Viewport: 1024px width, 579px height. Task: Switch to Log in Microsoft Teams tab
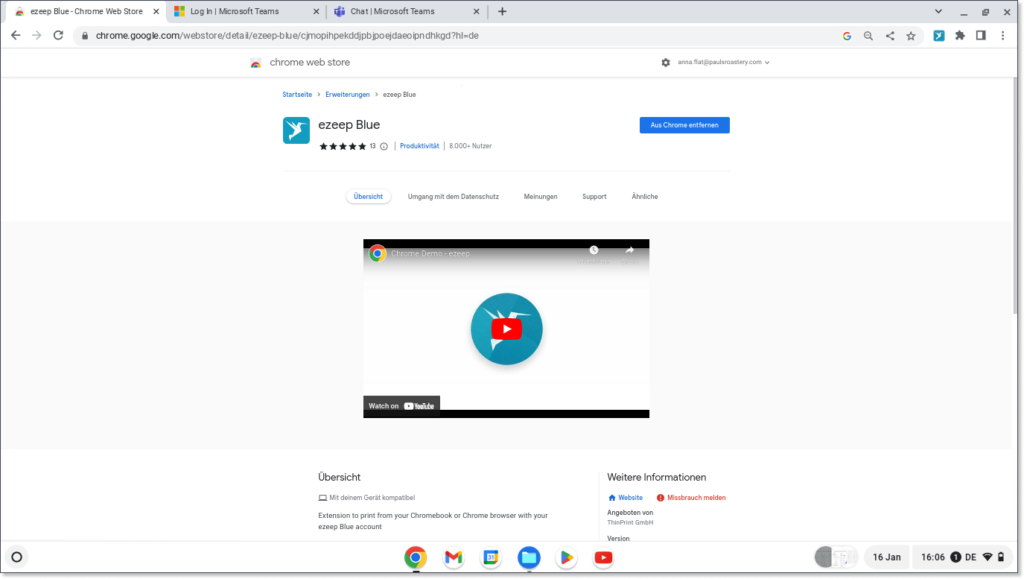[247, 11]
